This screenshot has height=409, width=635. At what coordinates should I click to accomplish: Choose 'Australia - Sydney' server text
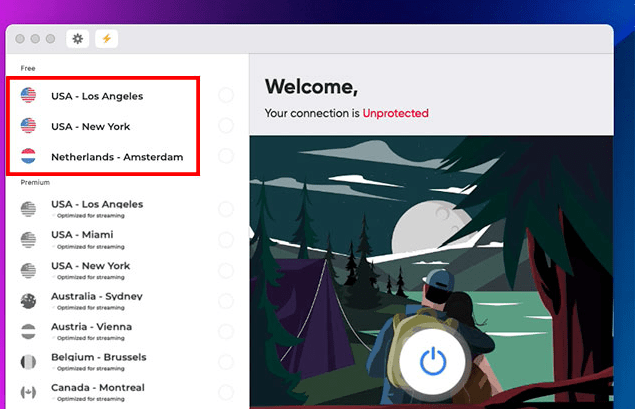97,296
